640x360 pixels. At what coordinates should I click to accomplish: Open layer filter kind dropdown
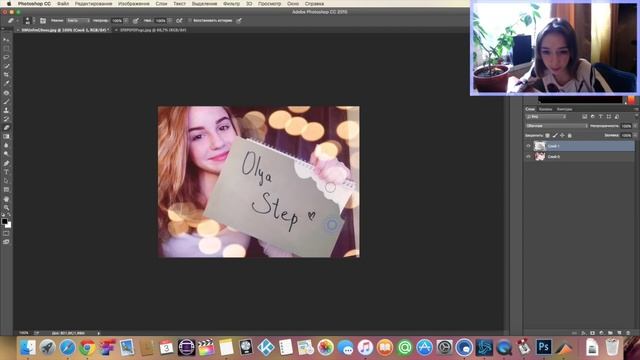click(x=546, y=117)
